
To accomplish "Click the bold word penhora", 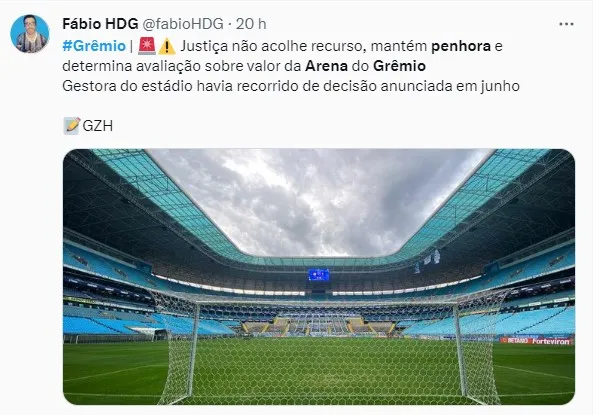I will [x=461, y=46].
